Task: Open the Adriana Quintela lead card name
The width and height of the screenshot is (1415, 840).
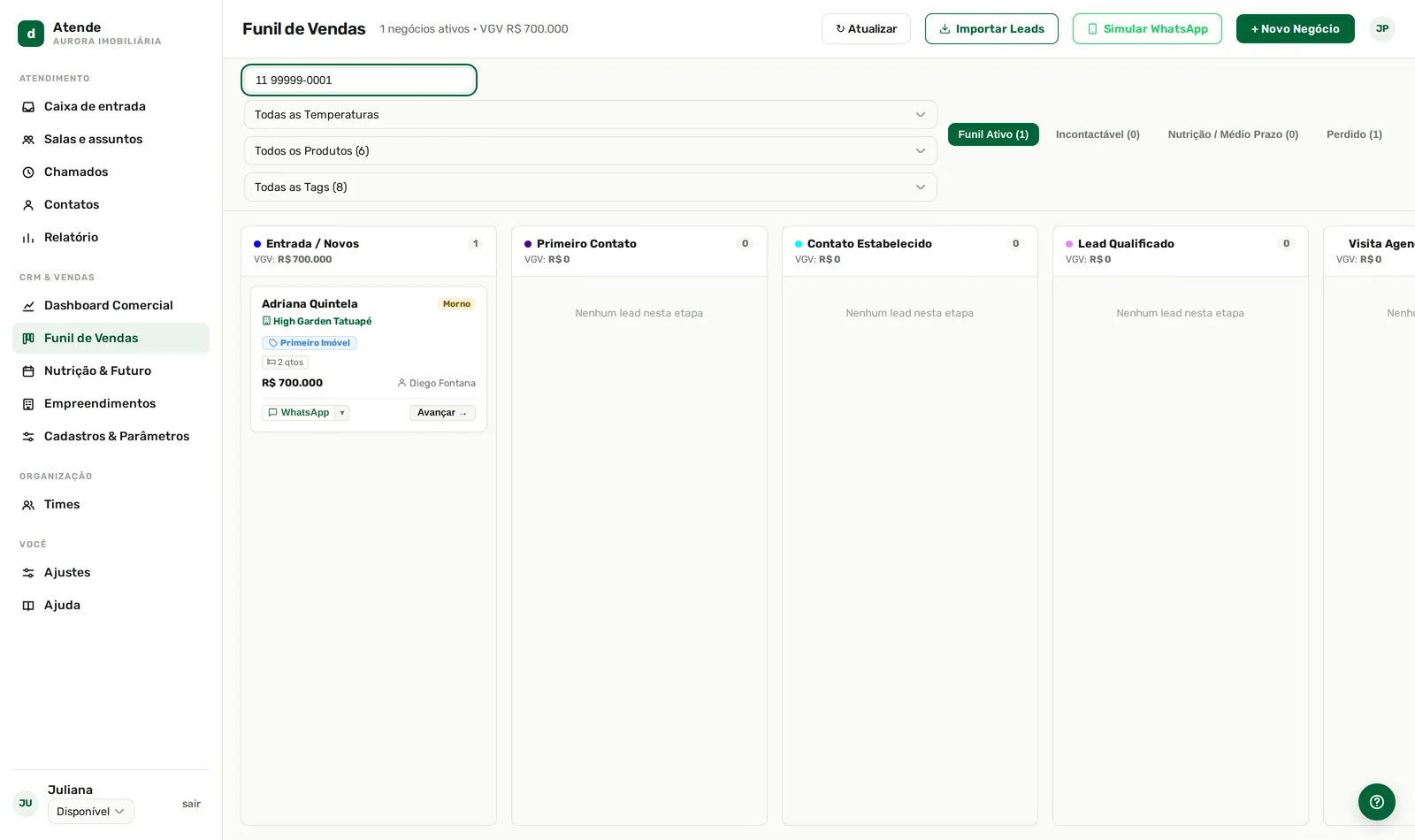Action: (x=310, y=304)
